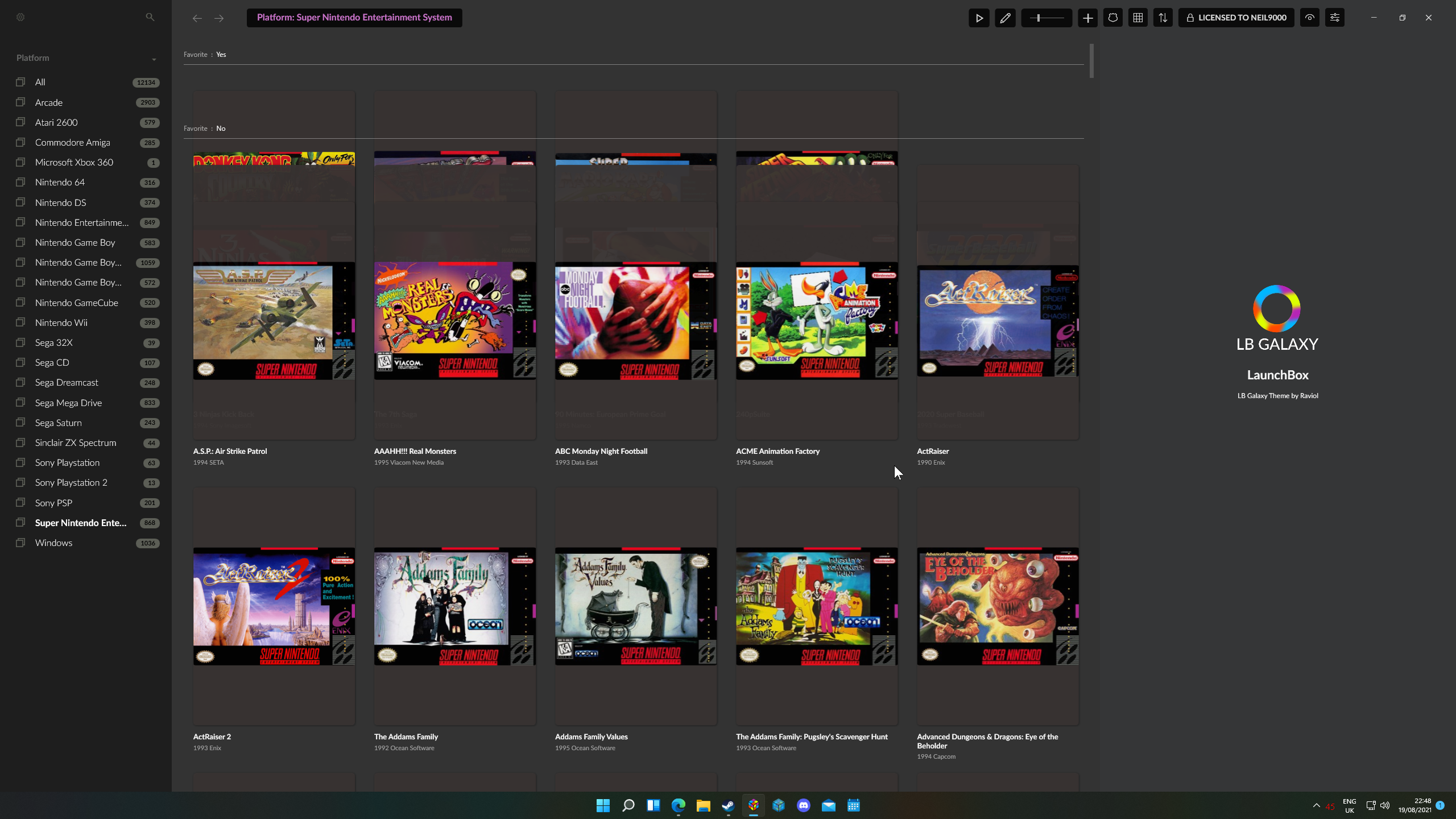1456x819 pixels.
Task: Select the Commodore Amiga platform
Action: coord(86,142)
